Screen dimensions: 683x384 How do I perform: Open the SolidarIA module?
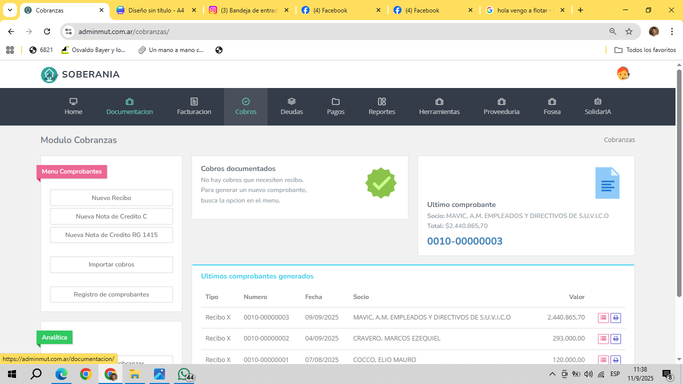(x=598, y=107)
